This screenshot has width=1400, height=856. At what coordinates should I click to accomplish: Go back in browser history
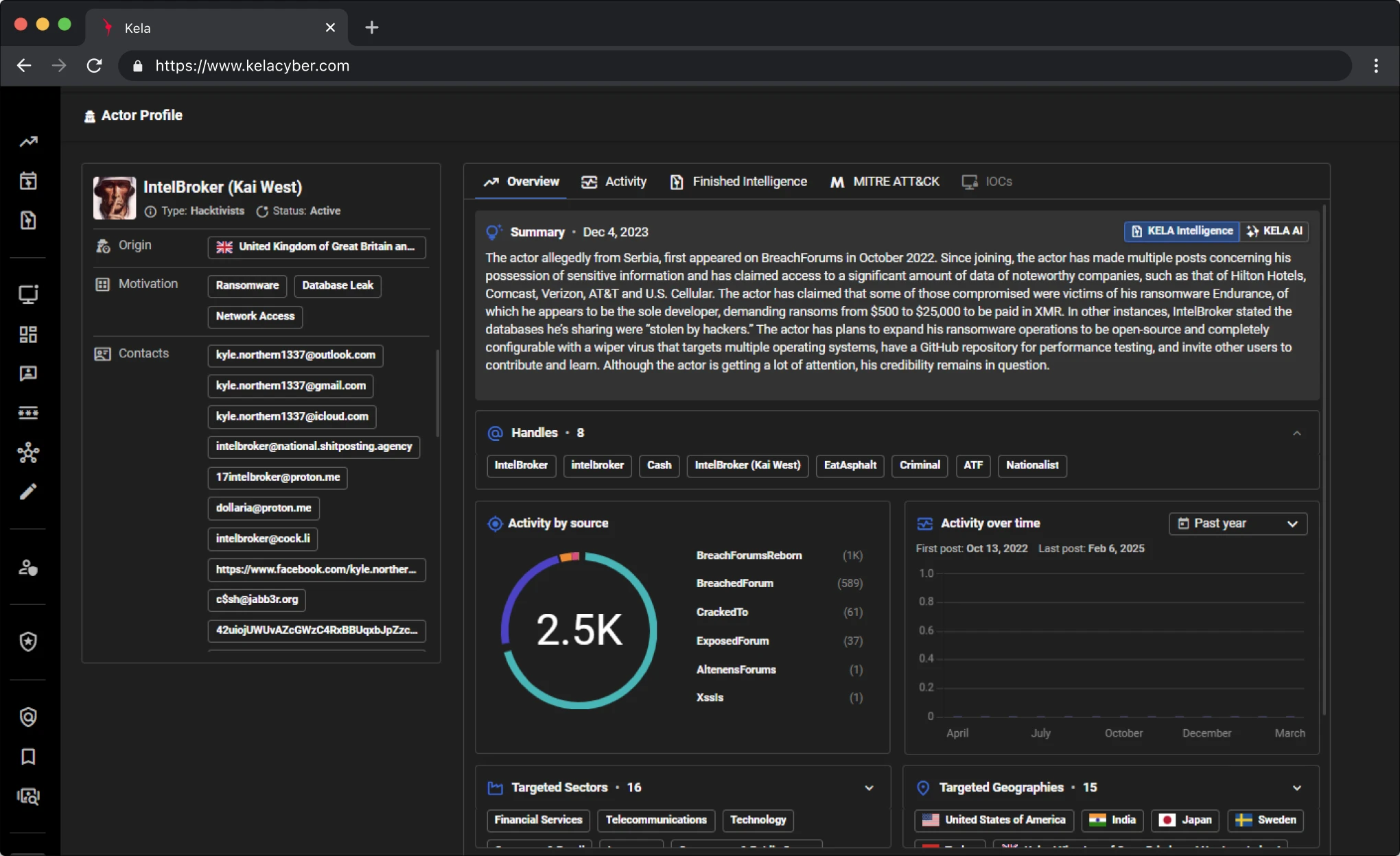pyautogui.click(x=24, y=65)
